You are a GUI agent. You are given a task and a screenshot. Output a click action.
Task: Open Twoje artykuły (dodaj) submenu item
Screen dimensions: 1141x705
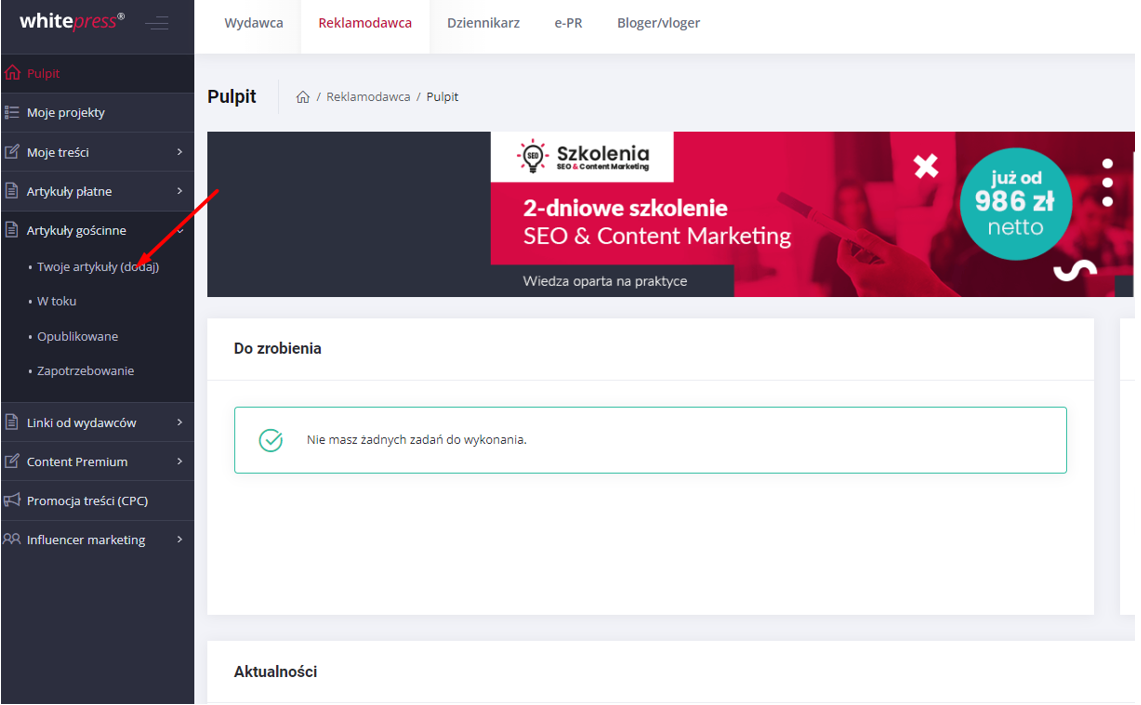pos(98,267)
